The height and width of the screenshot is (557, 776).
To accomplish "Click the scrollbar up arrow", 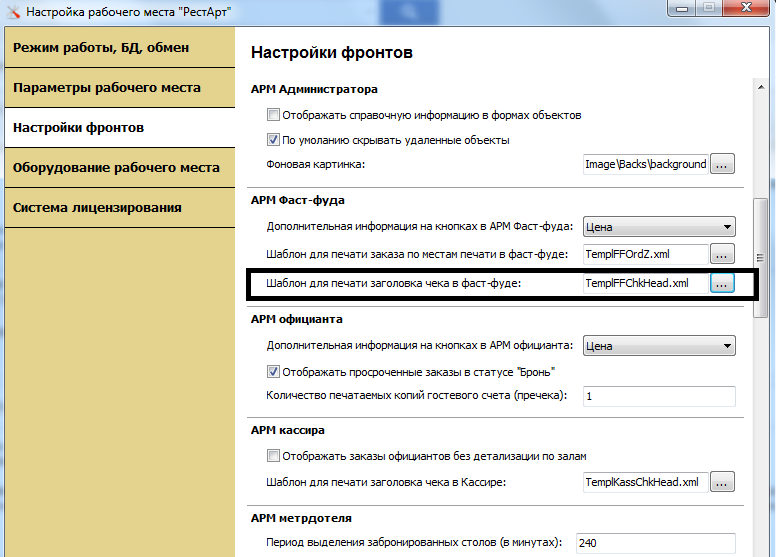I will click(x=761, y=87).
